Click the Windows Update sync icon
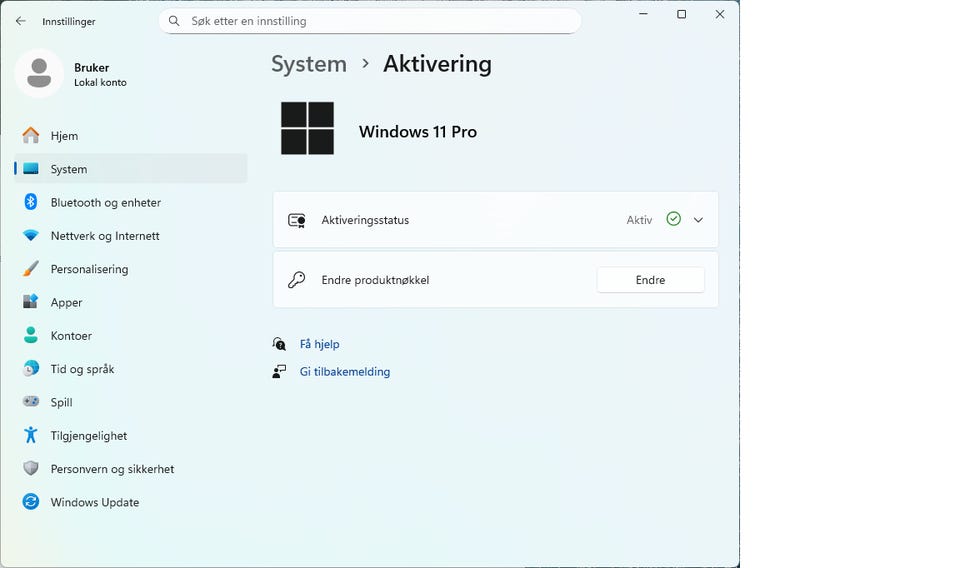 31,502
